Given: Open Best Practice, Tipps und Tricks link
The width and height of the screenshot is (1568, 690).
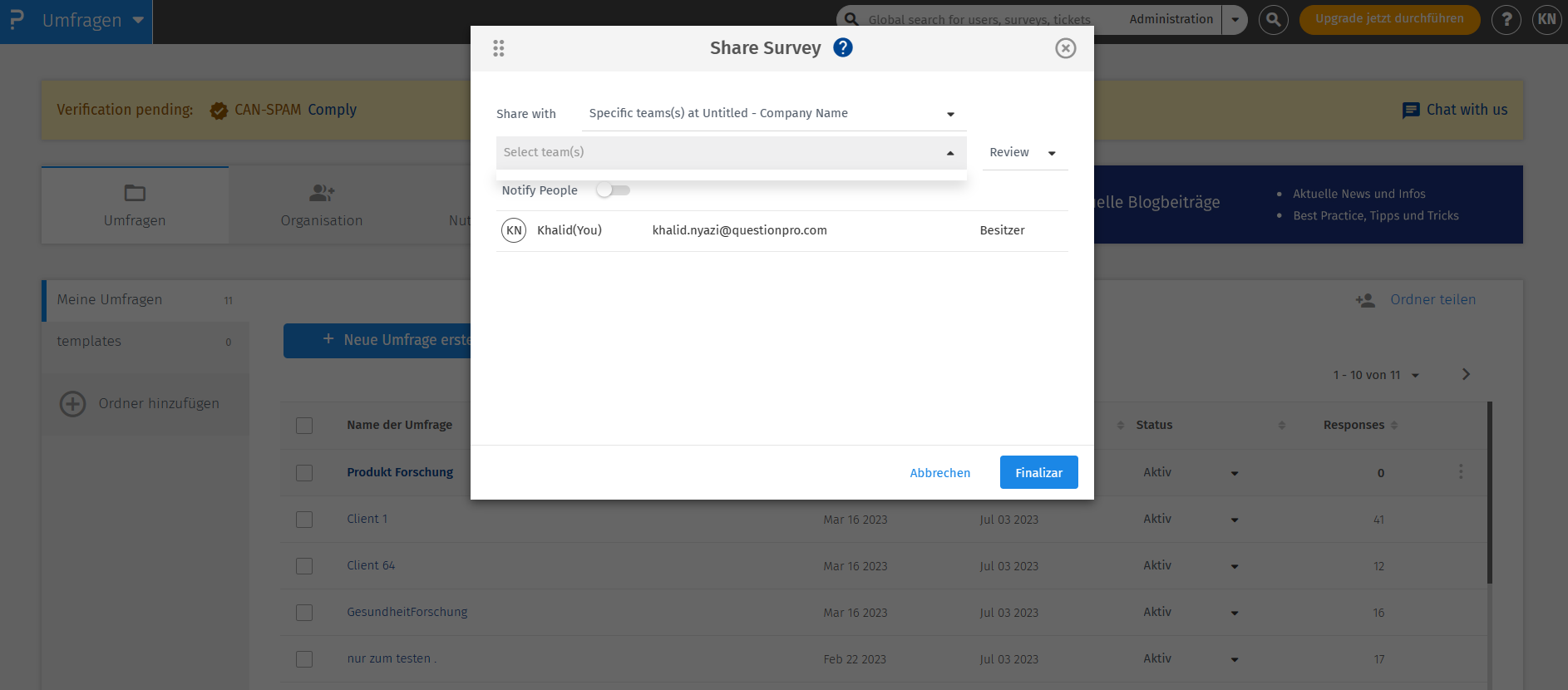Looking at the screenshot, I should pyautogui.click(x=1375, y=215).
